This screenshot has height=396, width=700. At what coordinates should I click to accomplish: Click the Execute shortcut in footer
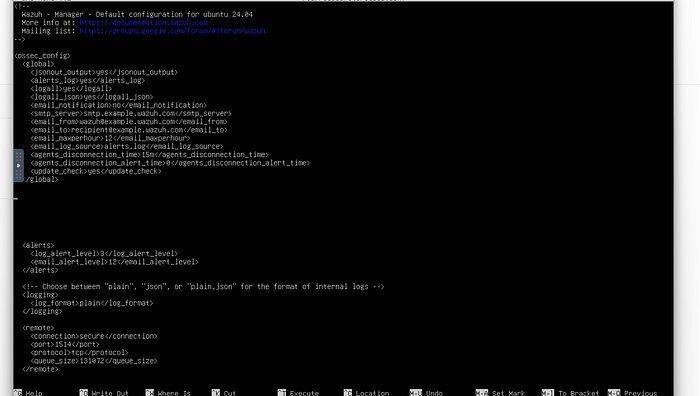(x=298, y=393)
